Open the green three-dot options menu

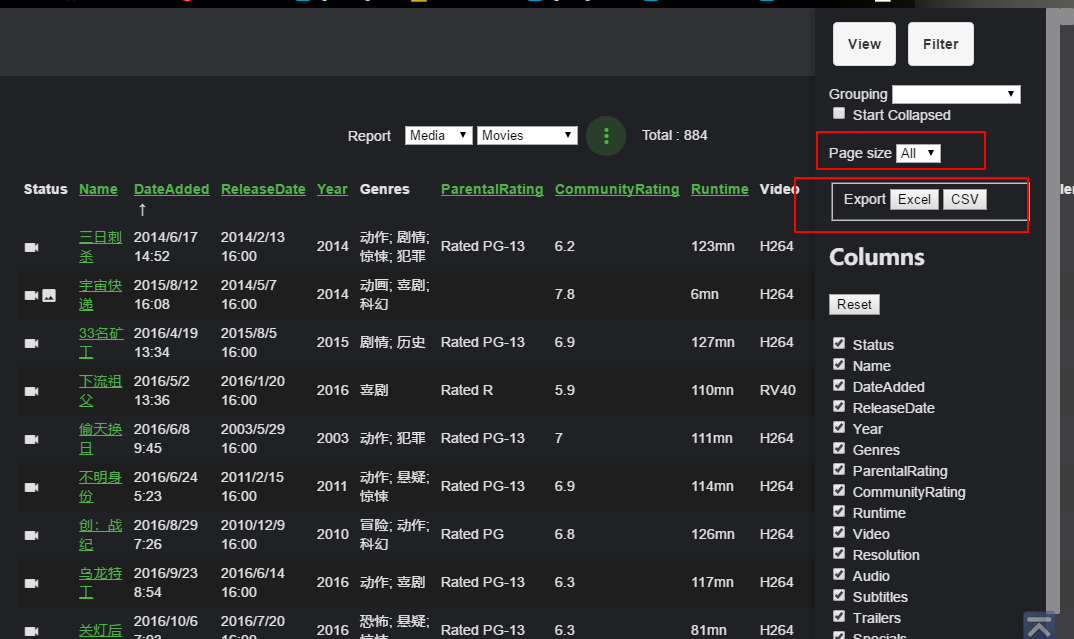pyautogui.click(x=606, y=136)
